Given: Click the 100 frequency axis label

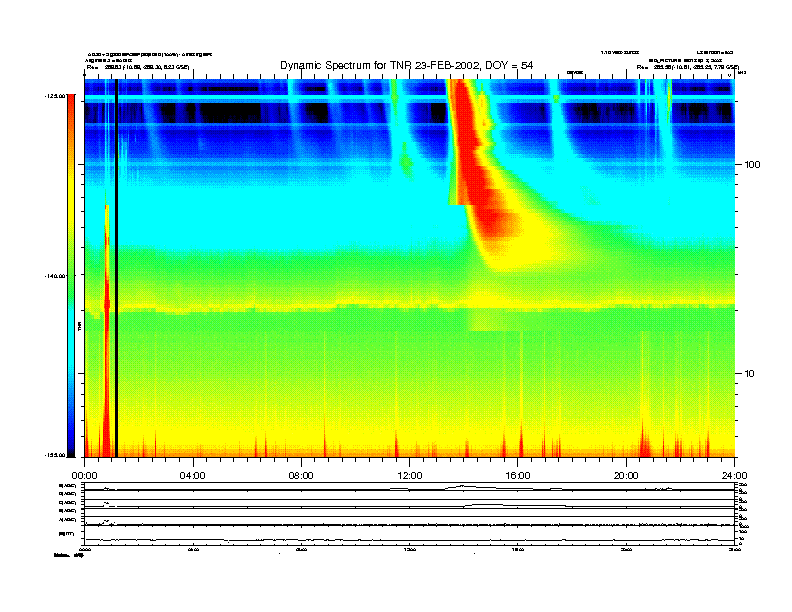Looking at the screenshot, I should 752,165.
